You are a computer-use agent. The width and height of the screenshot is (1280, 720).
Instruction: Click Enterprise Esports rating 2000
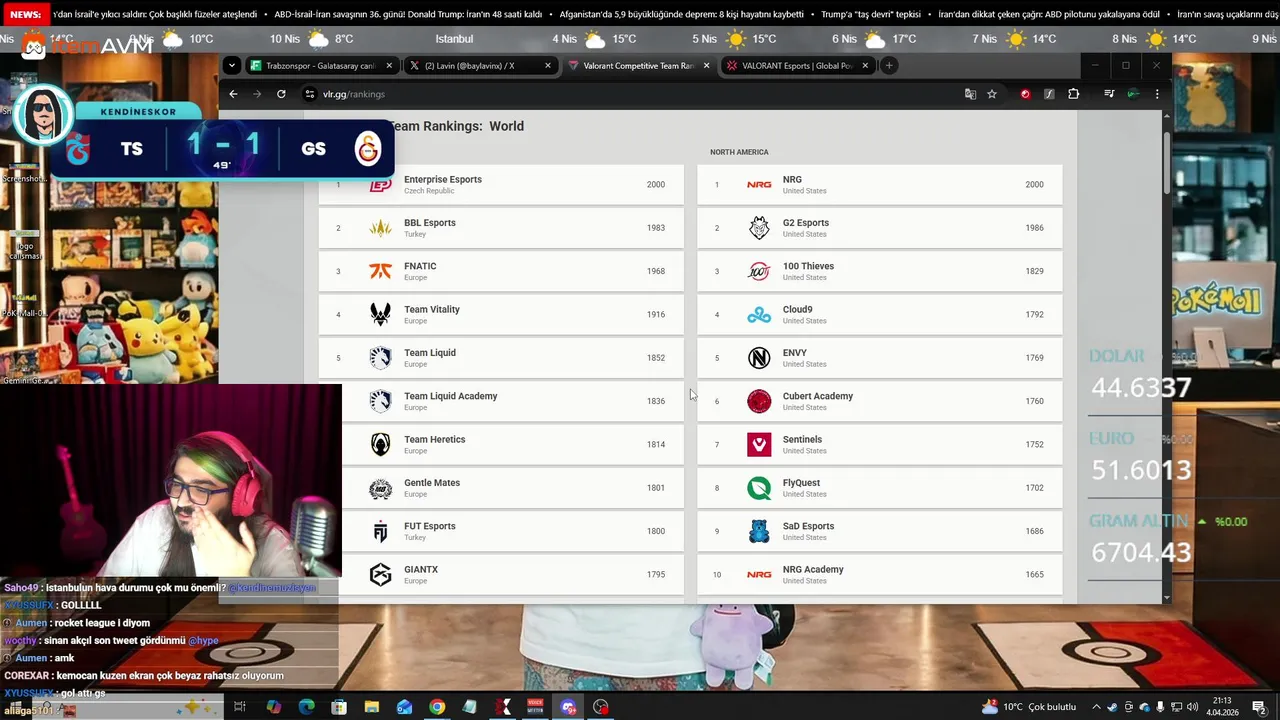coord(655,184)
